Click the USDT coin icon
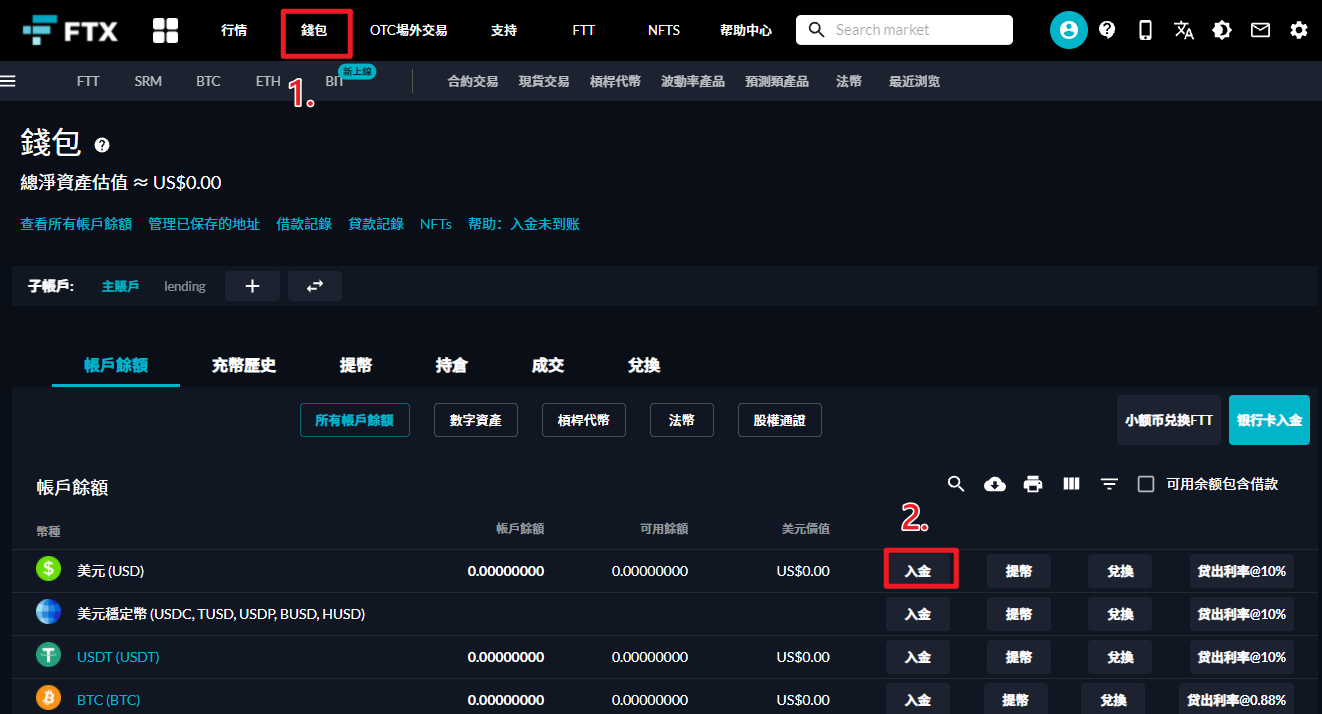The height and width of the screenshot is (714, 1322). pos(49,656)
